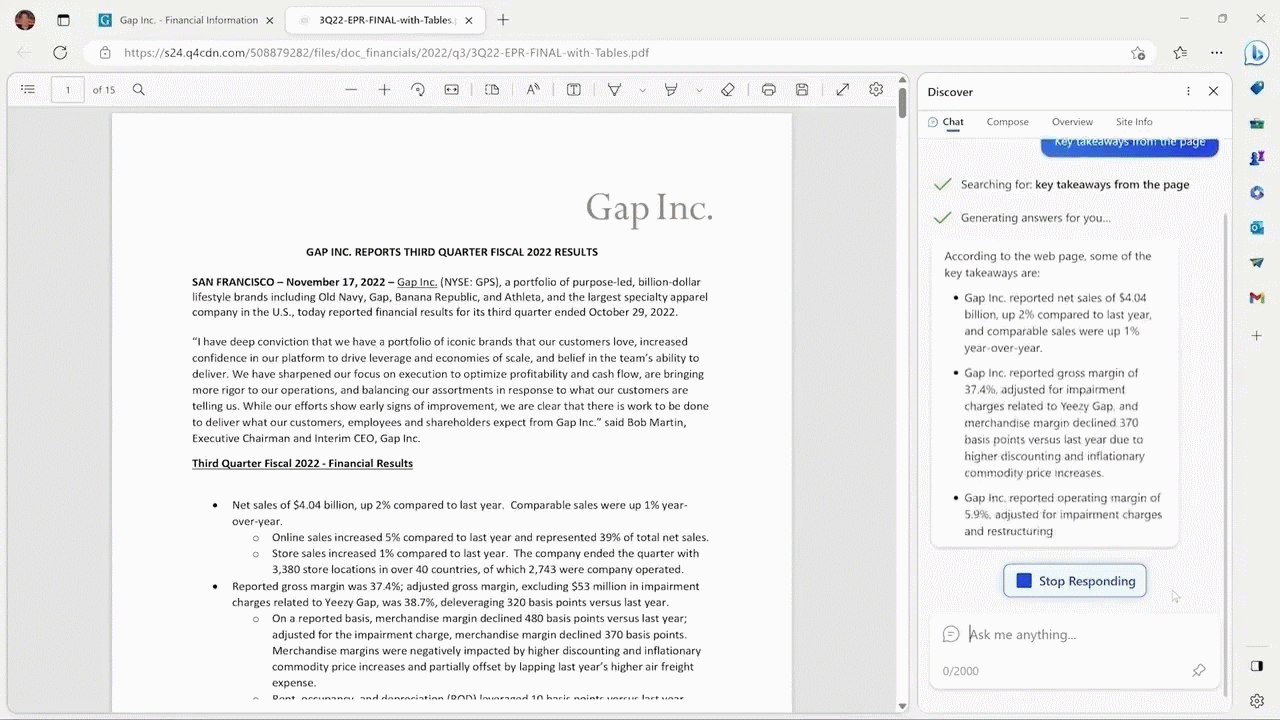Open PDF viewer settings dropdown
The width and height of the screenshot is (1280, 720).
tap(876, 89)
